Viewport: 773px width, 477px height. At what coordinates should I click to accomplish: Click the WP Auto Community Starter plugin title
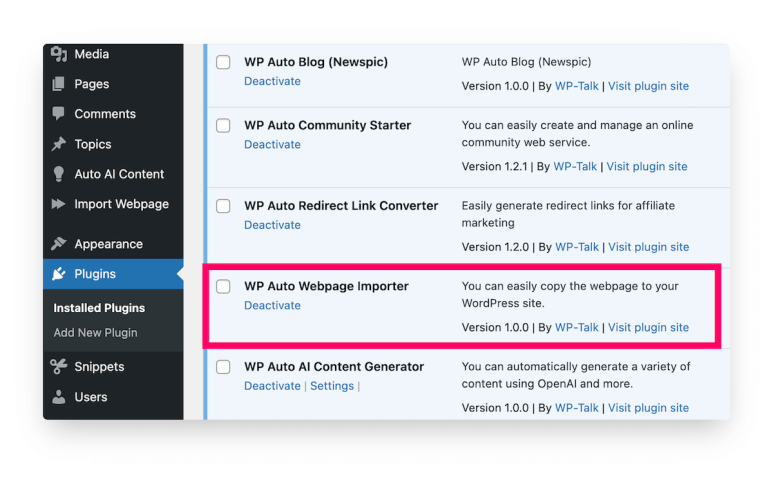327,125
